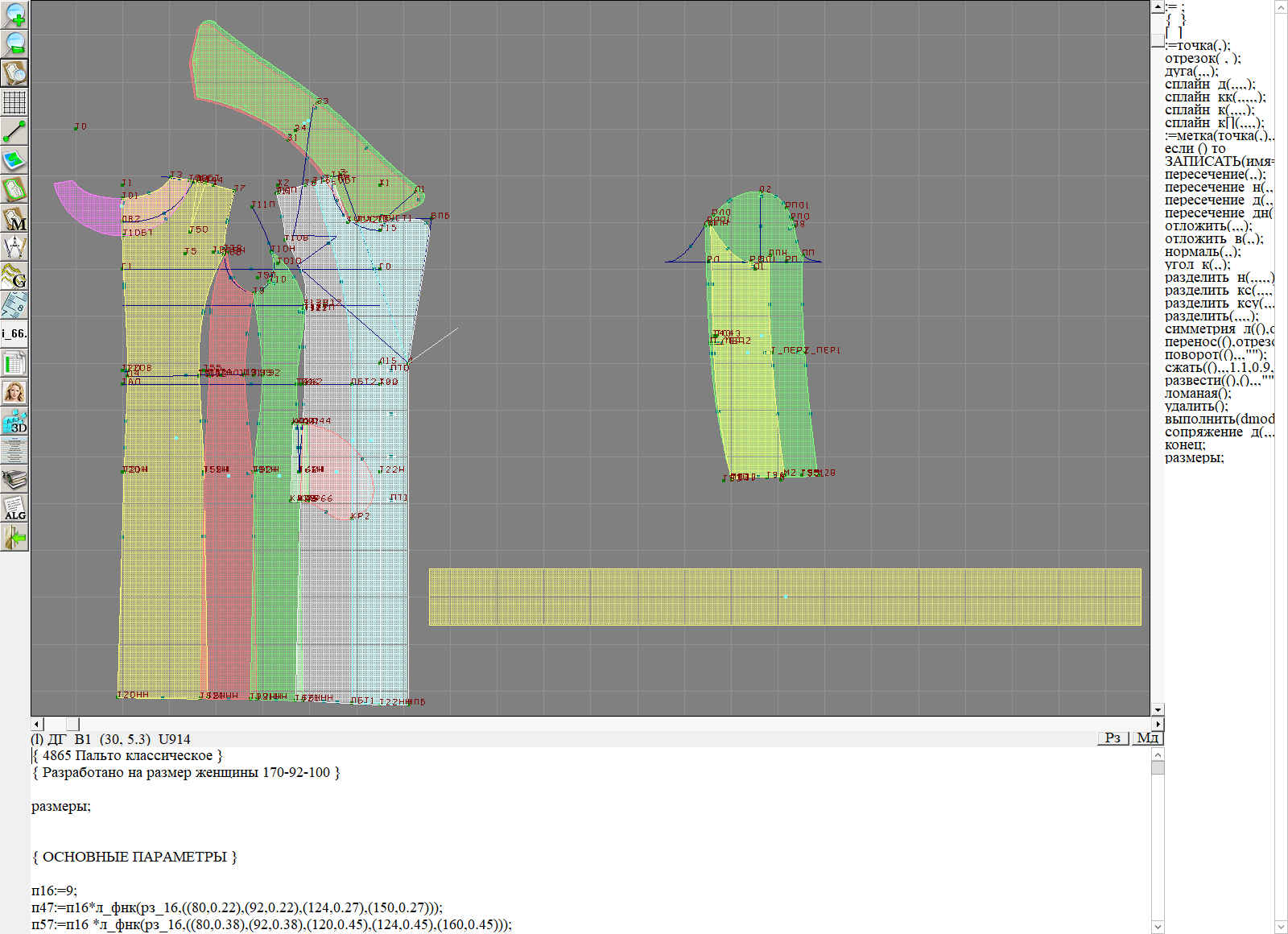Click the code line 'п16:=9;'
The image size is (1288, 934).
click(x=54, y=891)
